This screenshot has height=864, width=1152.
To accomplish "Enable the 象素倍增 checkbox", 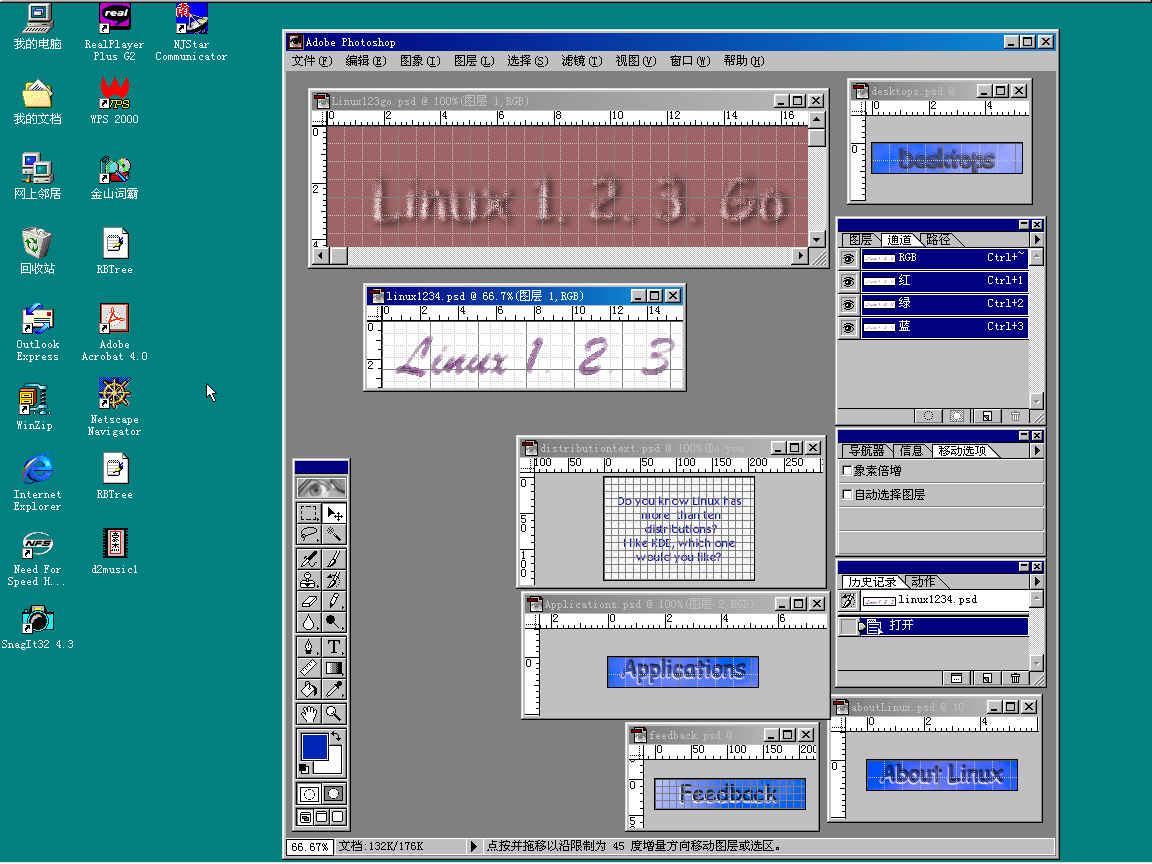I will click(x=848, y=470).
